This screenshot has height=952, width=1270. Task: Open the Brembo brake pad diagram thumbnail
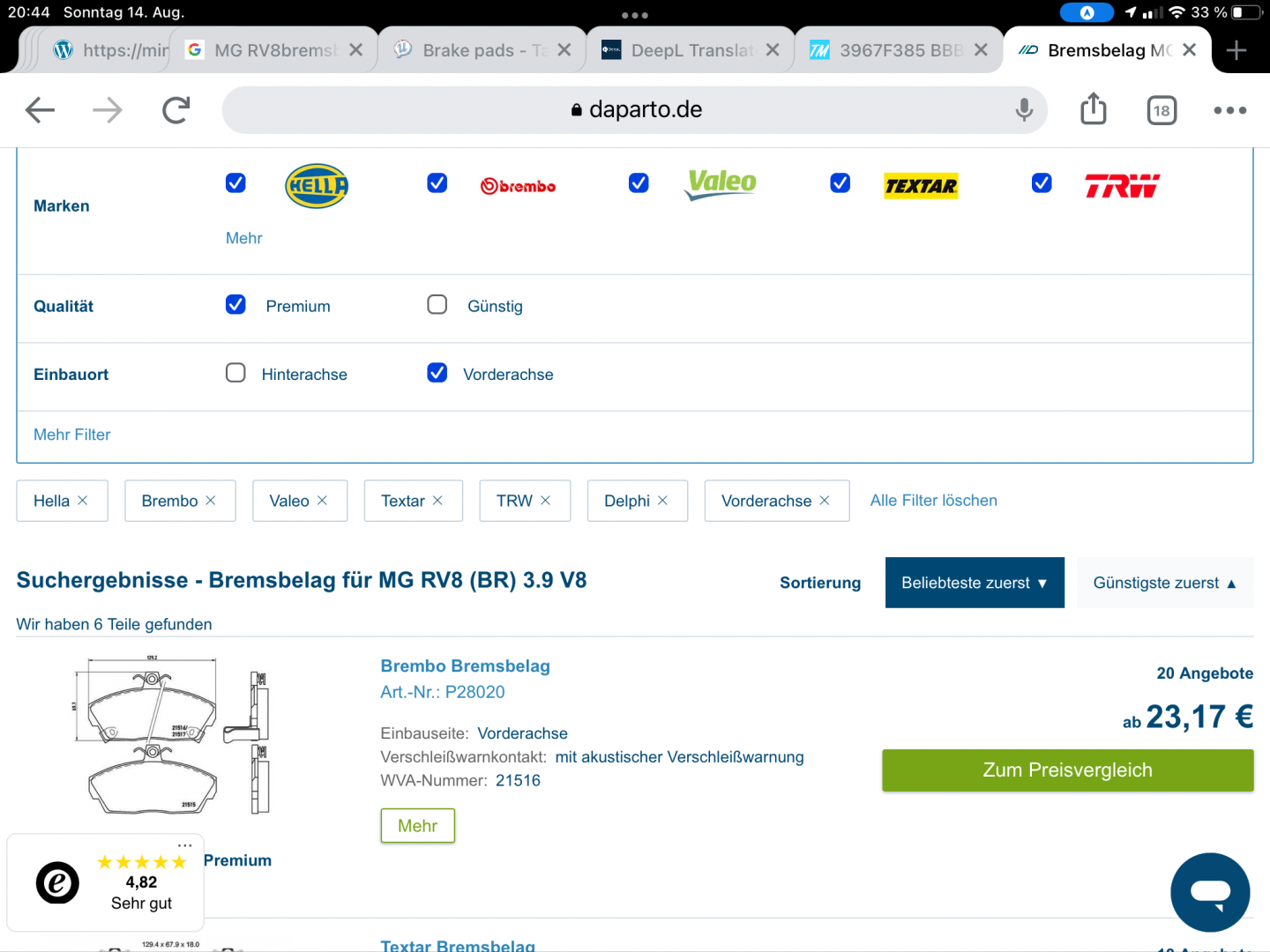173,736
